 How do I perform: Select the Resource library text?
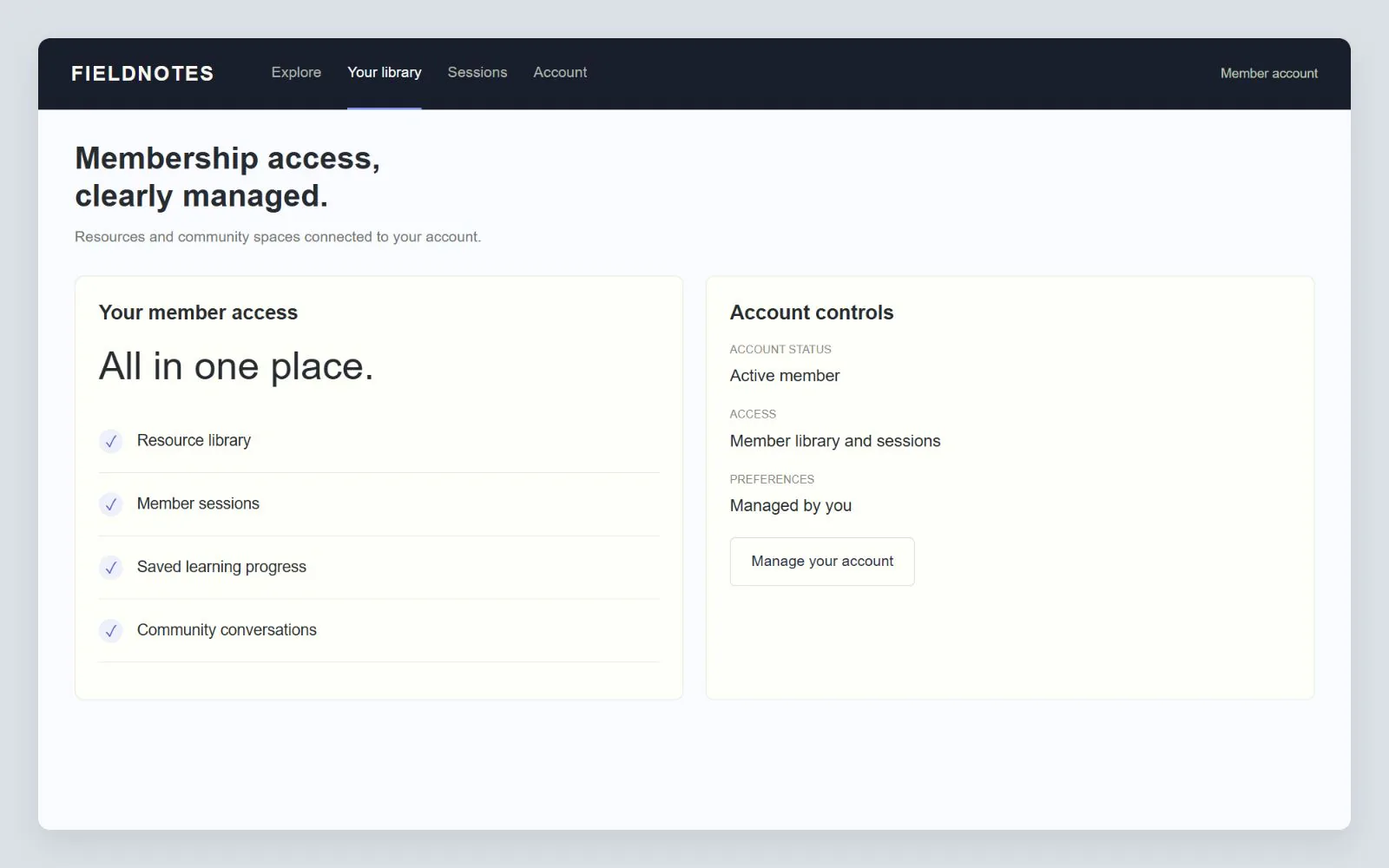194,440
